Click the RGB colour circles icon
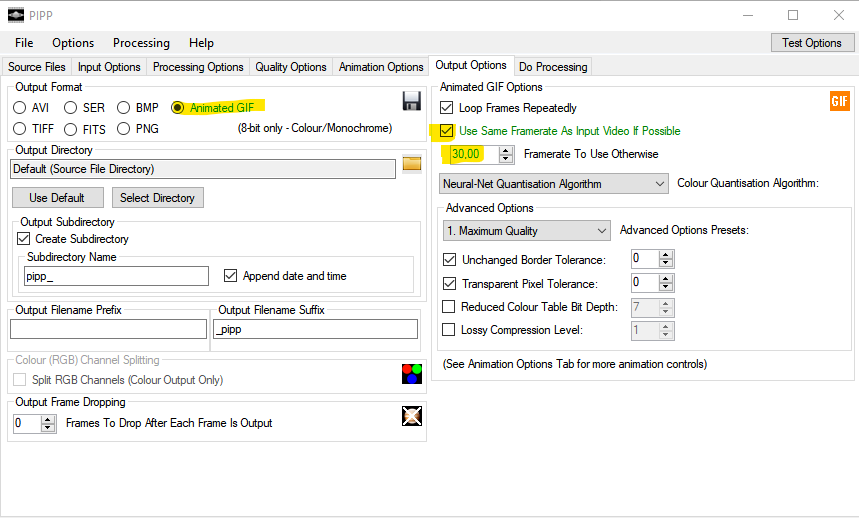This screenshot has height=518, width=859. [x=411, y=375]
